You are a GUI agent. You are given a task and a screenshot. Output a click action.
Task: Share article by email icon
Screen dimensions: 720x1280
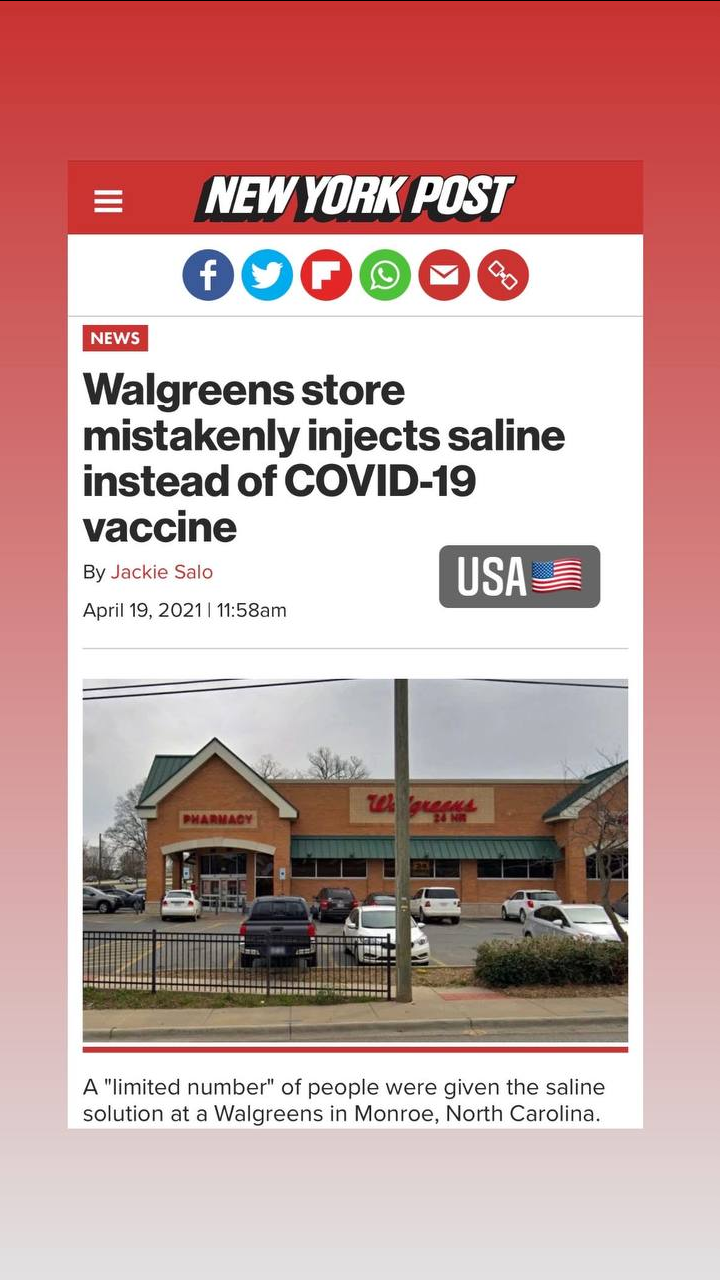[444, 275]
